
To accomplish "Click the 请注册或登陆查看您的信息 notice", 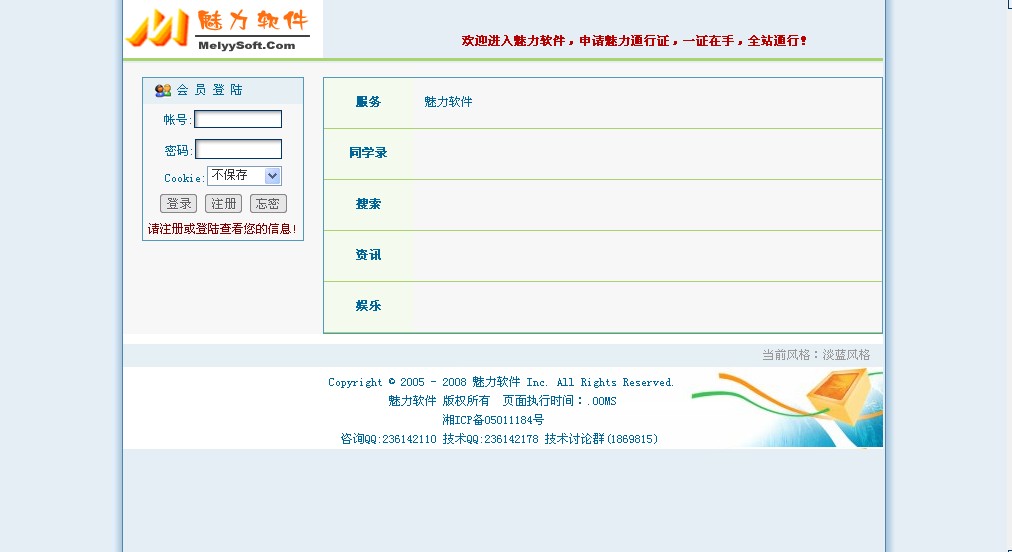I will point(222,229).
